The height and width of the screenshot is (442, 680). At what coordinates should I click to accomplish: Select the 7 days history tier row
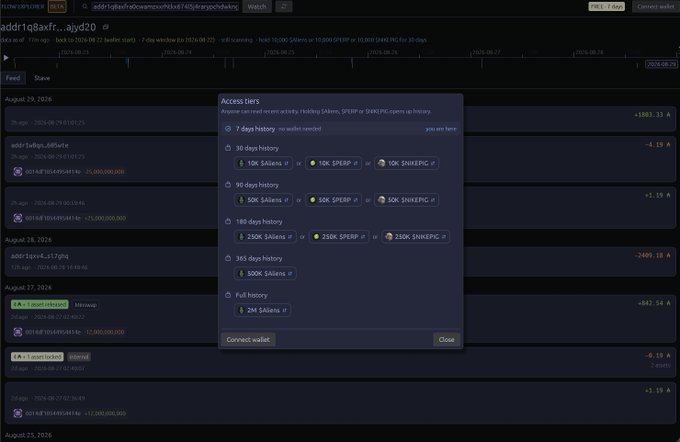point(340,129)
